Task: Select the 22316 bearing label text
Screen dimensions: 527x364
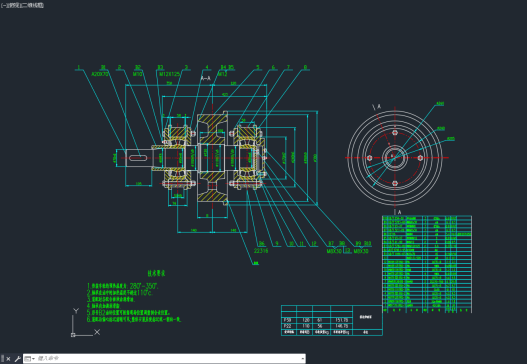Action: click(261, 251)
